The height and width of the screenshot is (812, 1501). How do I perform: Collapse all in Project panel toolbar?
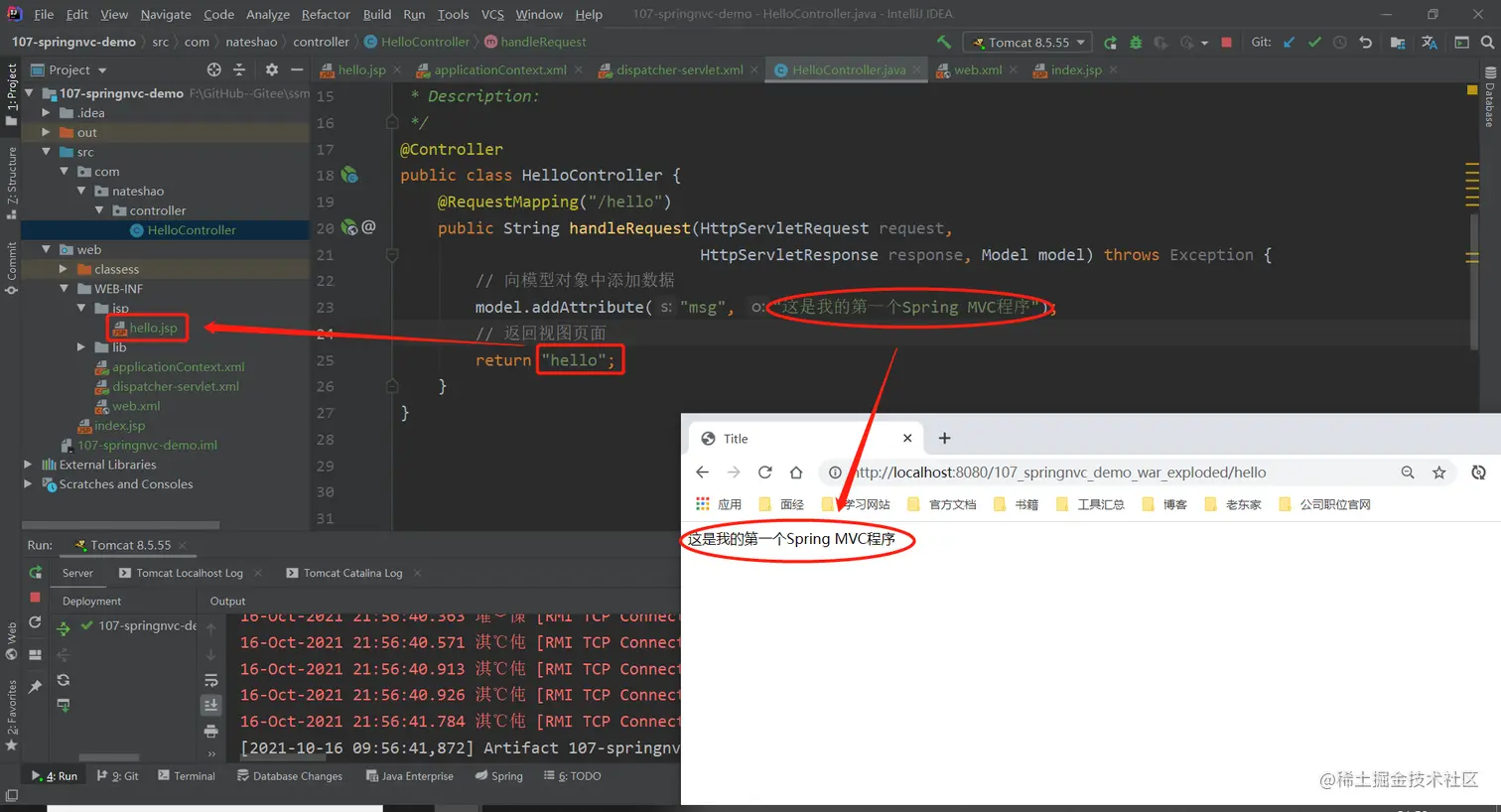pyautogui.click(x=239, y=69)
